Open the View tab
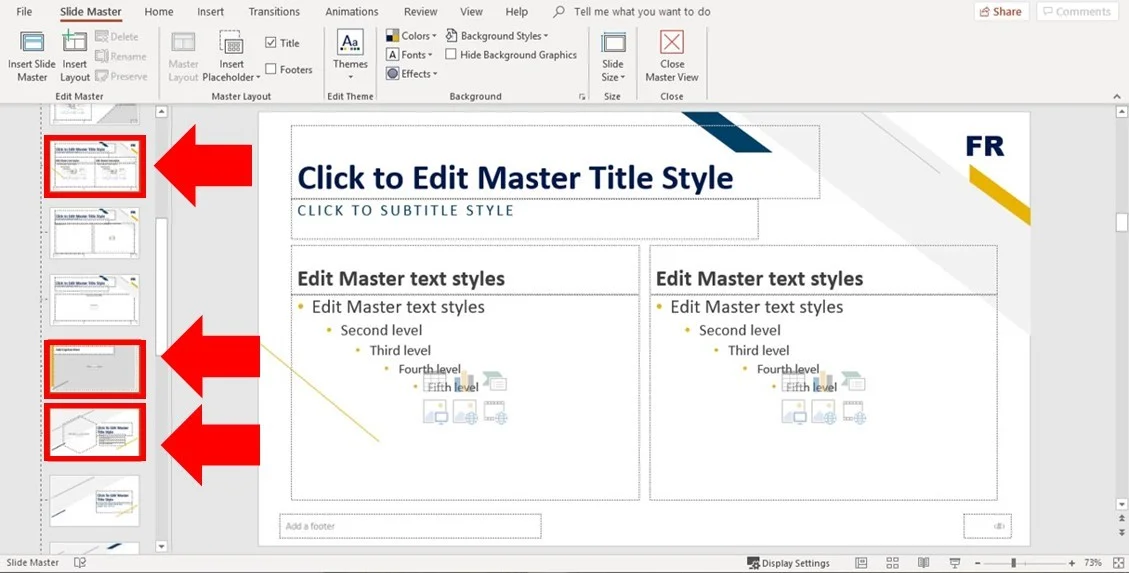The width and height of the screenshot is (1129, 573). pos(472,12)
